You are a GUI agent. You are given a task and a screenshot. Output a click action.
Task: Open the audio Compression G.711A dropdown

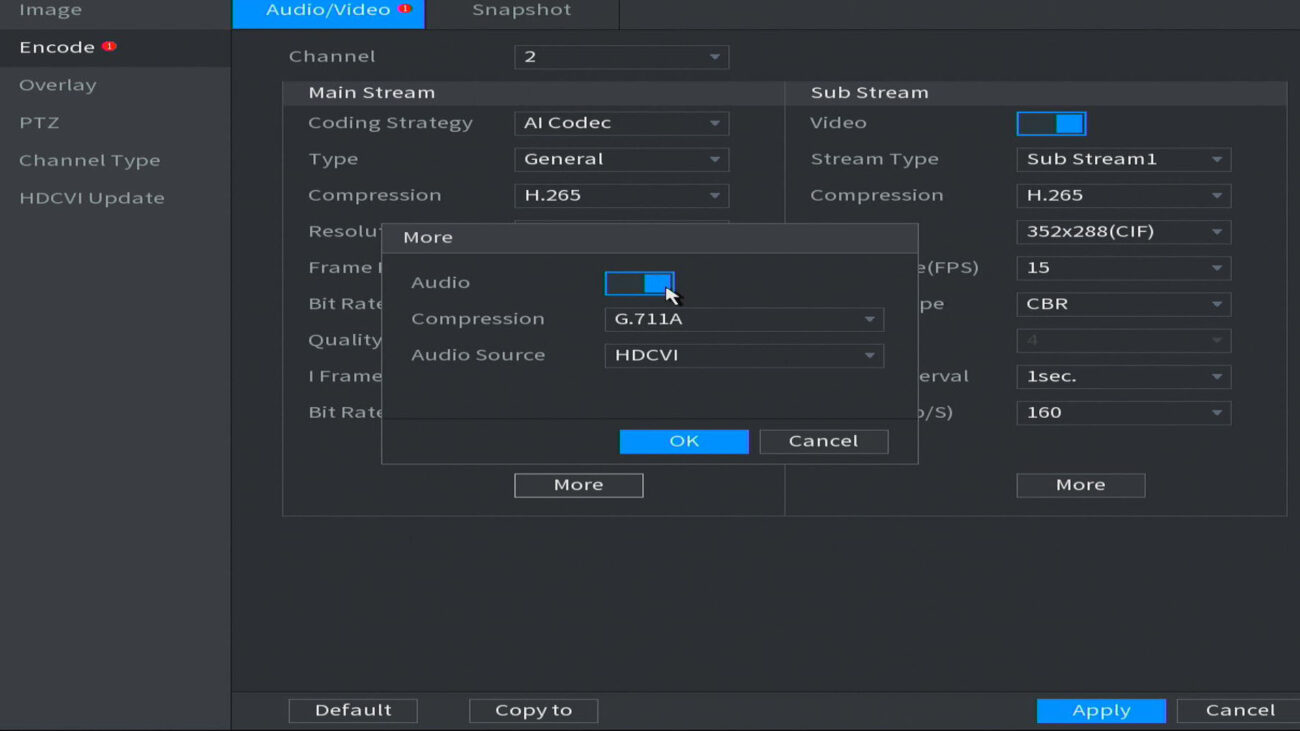pyautogui.click(x=743, y=319)
